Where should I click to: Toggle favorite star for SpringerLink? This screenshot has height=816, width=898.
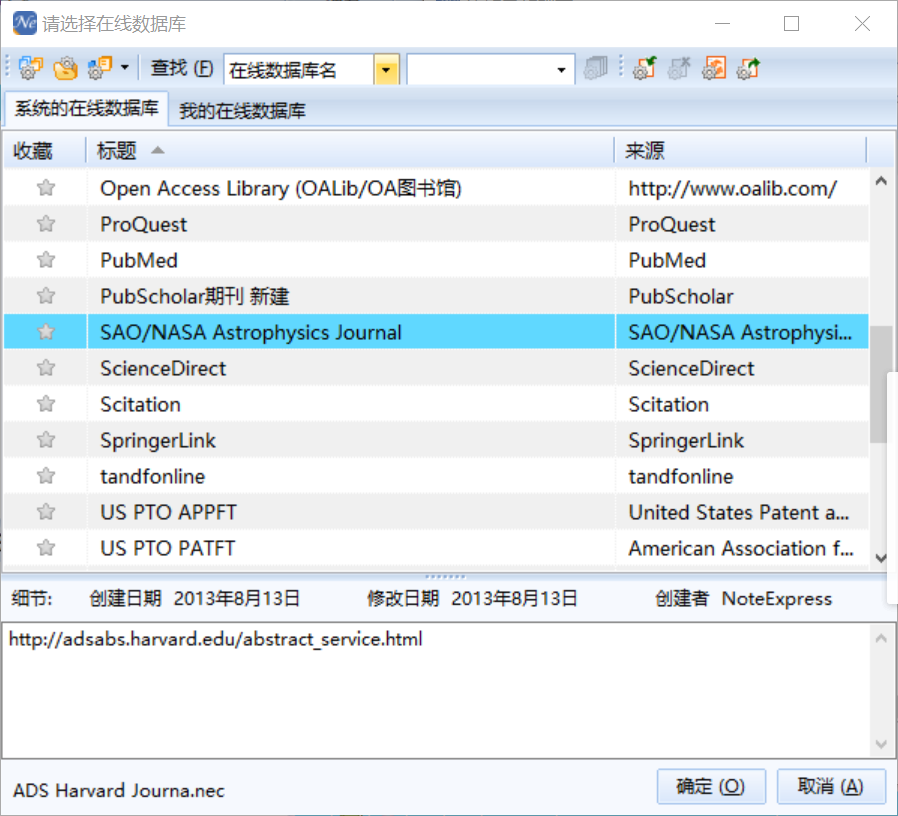click(46, 440)
